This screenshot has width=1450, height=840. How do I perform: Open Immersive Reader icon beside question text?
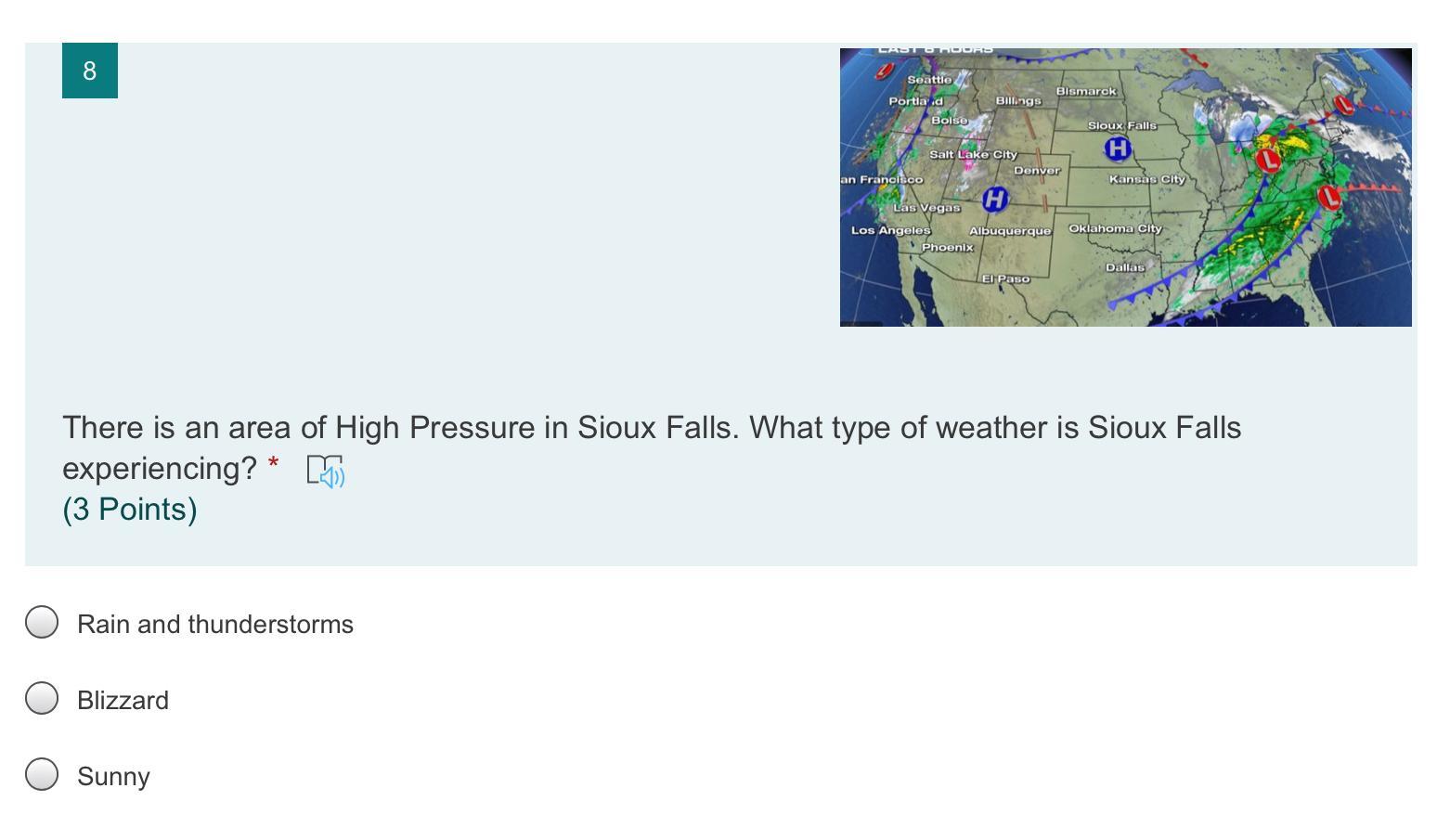pos(325,472)
